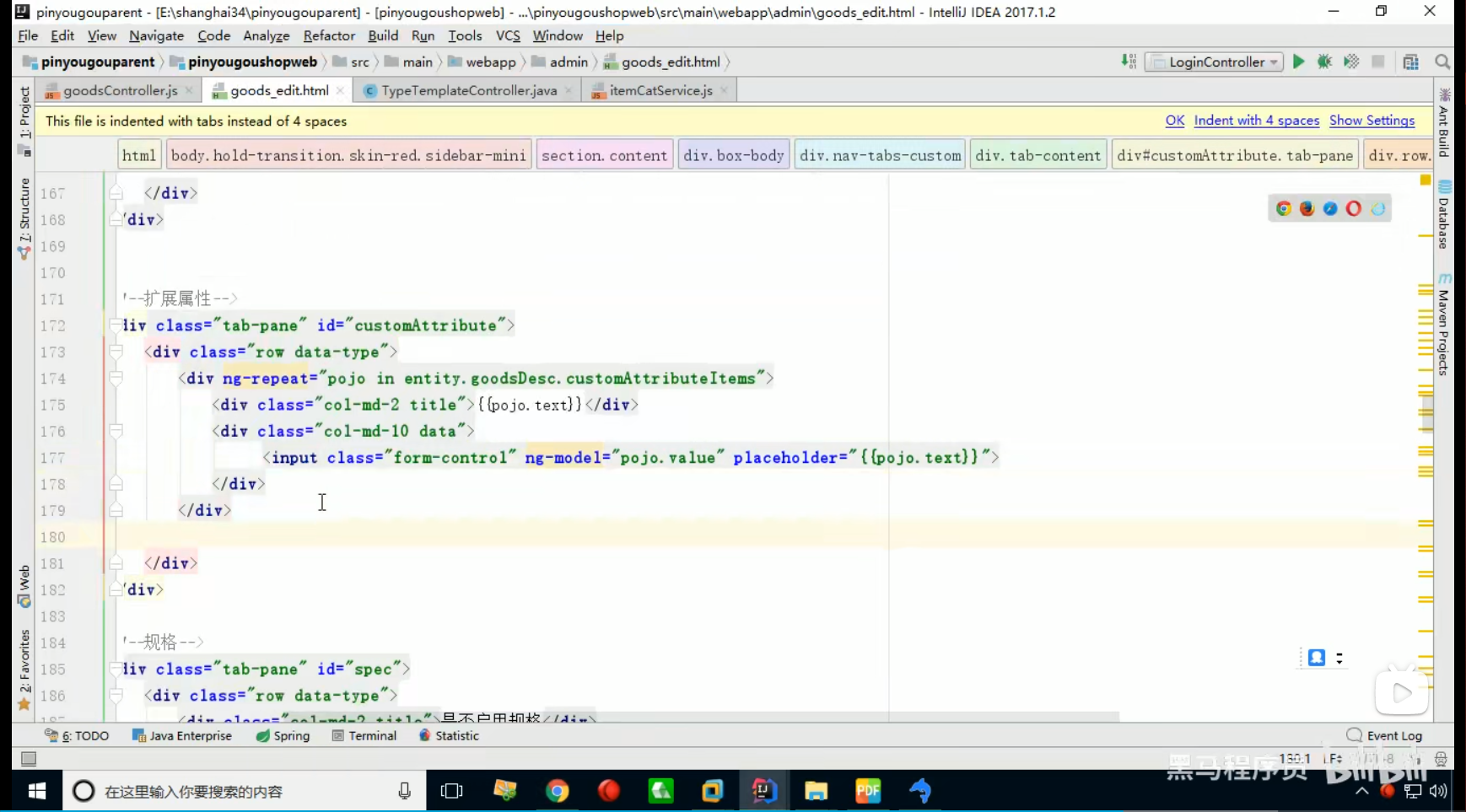
Task: Open the Spring tool window
Action: [x=283, y=735]
